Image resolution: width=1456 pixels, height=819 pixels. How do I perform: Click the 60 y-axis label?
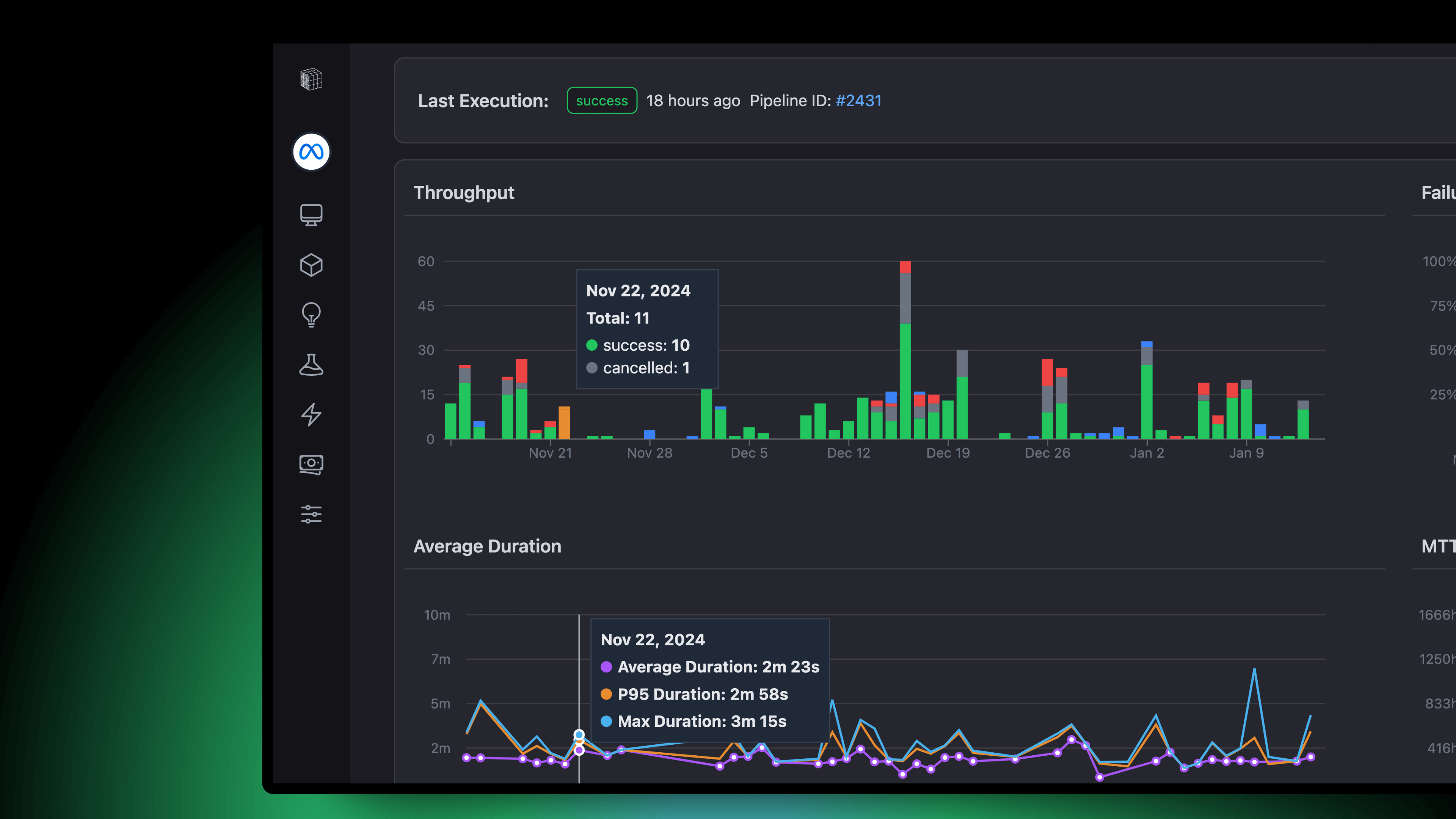425,261
